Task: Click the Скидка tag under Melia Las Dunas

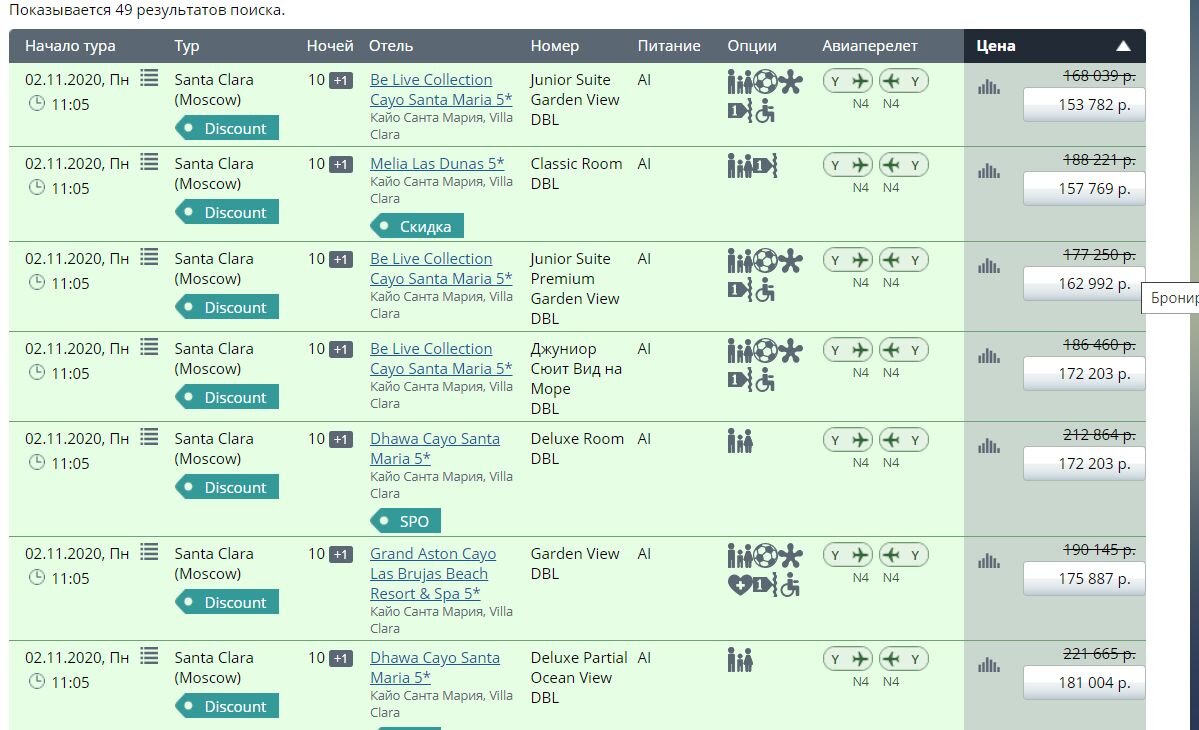Action: (x=417, y=226)
